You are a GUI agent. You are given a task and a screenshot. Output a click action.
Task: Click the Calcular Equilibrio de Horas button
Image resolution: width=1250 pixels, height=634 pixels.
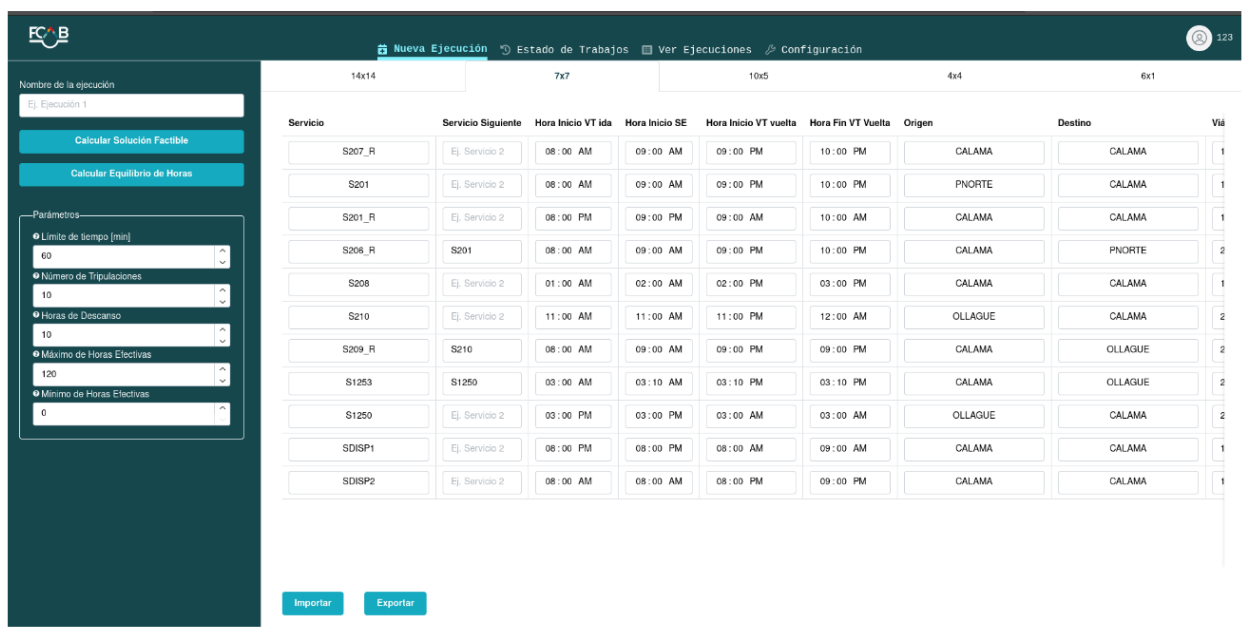pyautogui.click(x=131, y=174)
